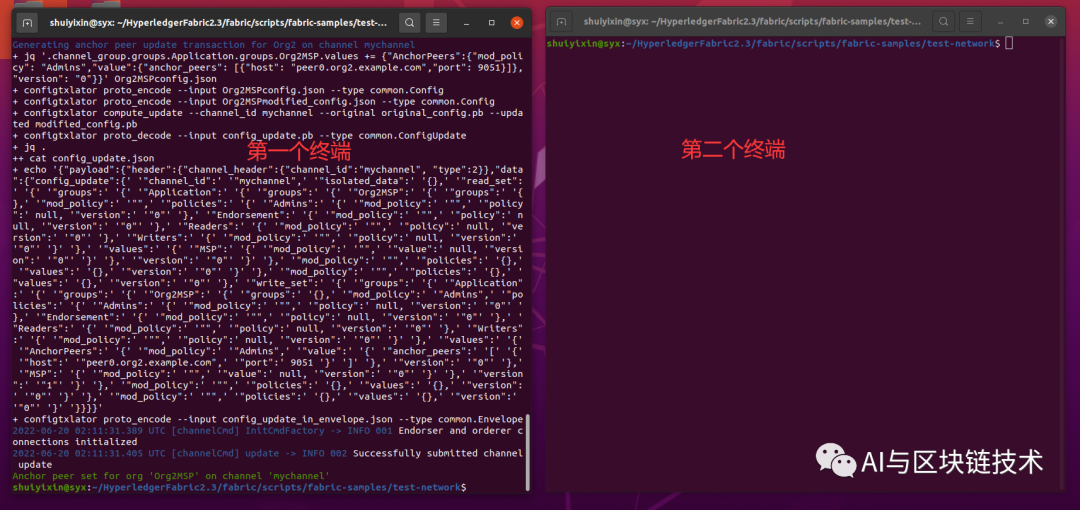Screen dimensions: 1080x510
Task: Focus the cursor in the right terminal prompt
Action: tap(1009, 43)
